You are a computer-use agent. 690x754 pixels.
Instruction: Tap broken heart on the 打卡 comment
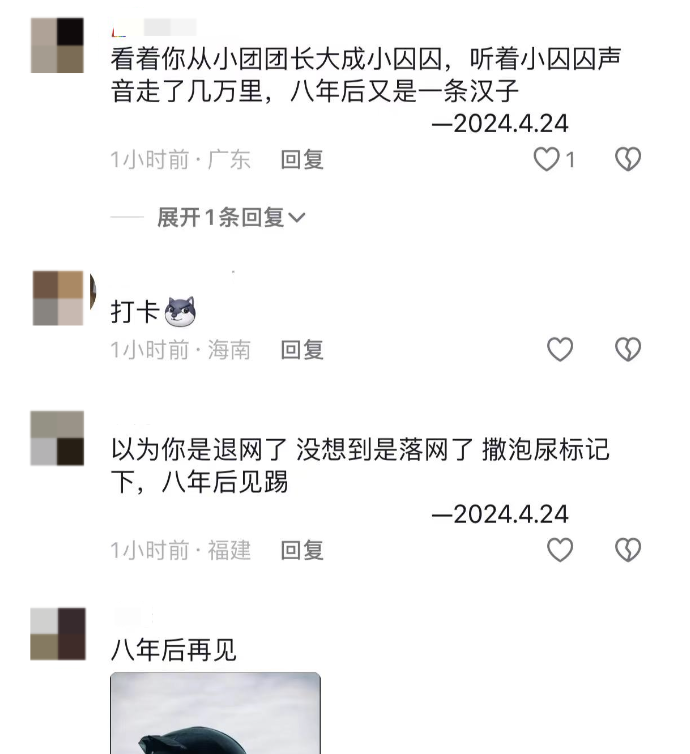628,349
